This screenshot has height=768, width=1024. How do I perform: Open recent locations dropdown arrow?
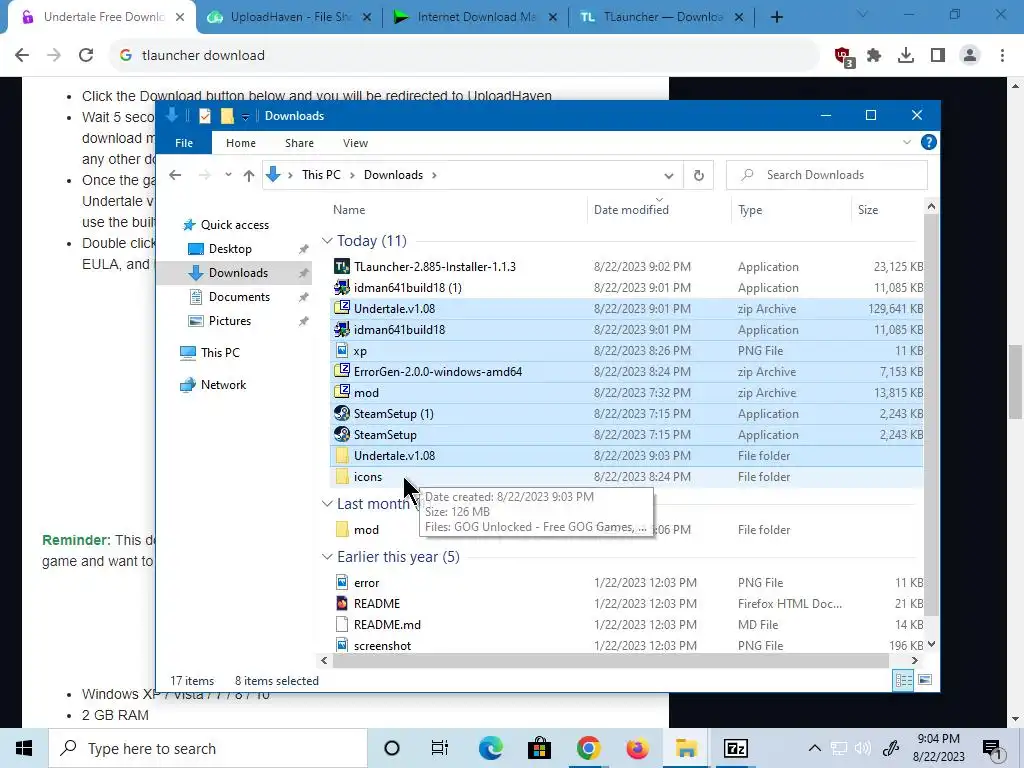coord(228,175)
